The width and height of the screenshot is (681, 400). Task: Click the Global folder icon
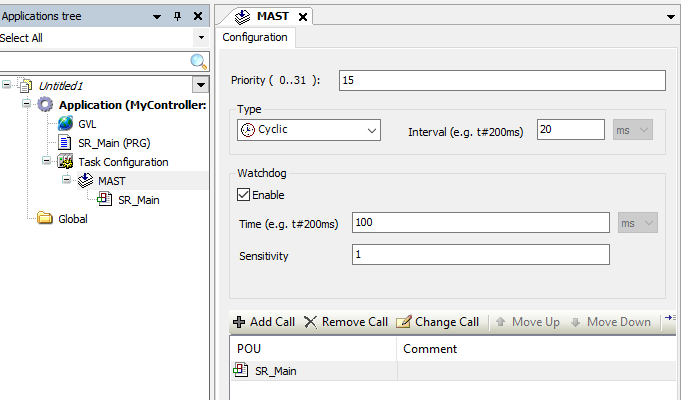[x=45, y=219]
